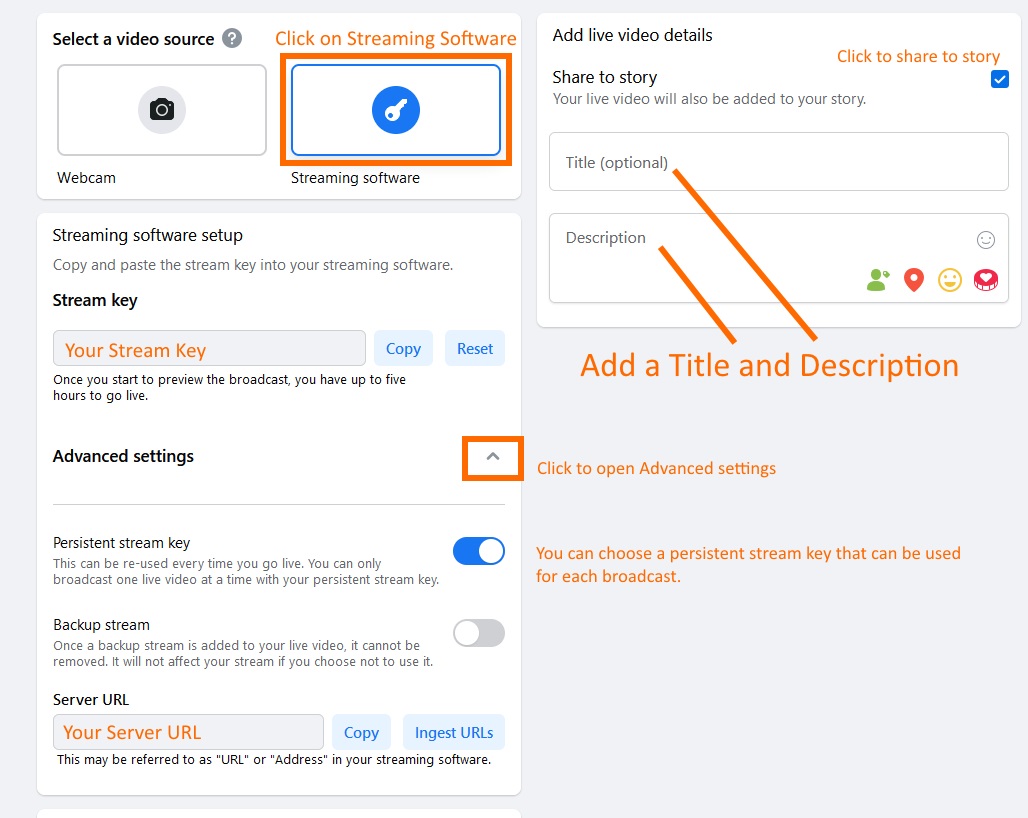1028x818 pixels.
Task: Reset the stream key
Action: (x=475, y=349)
